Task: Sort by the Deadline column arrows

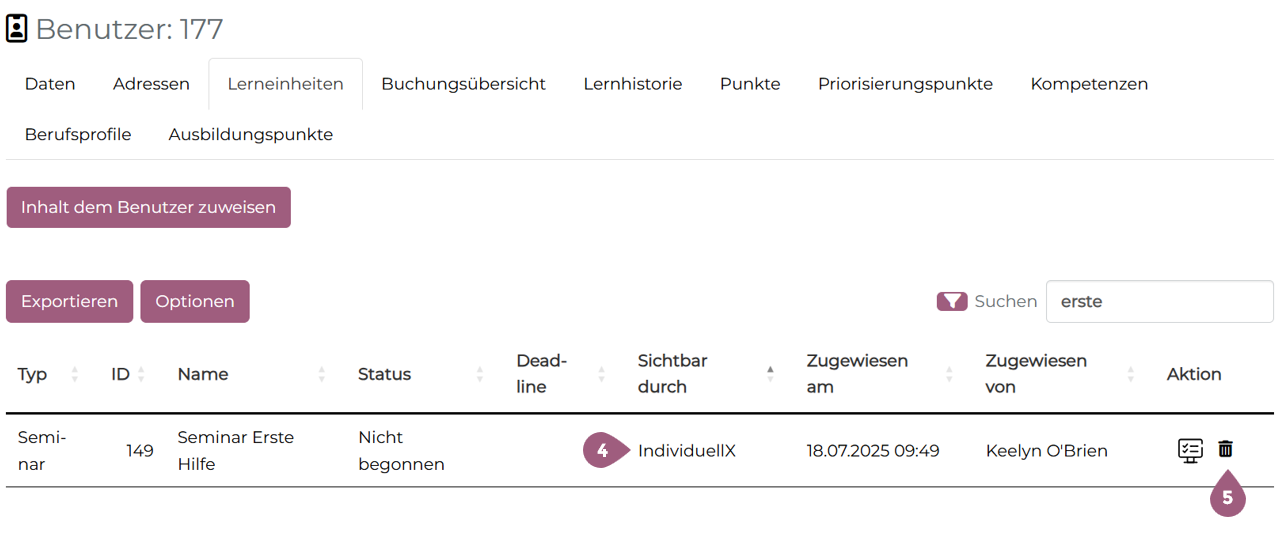Action: click(x=601, y=374)
